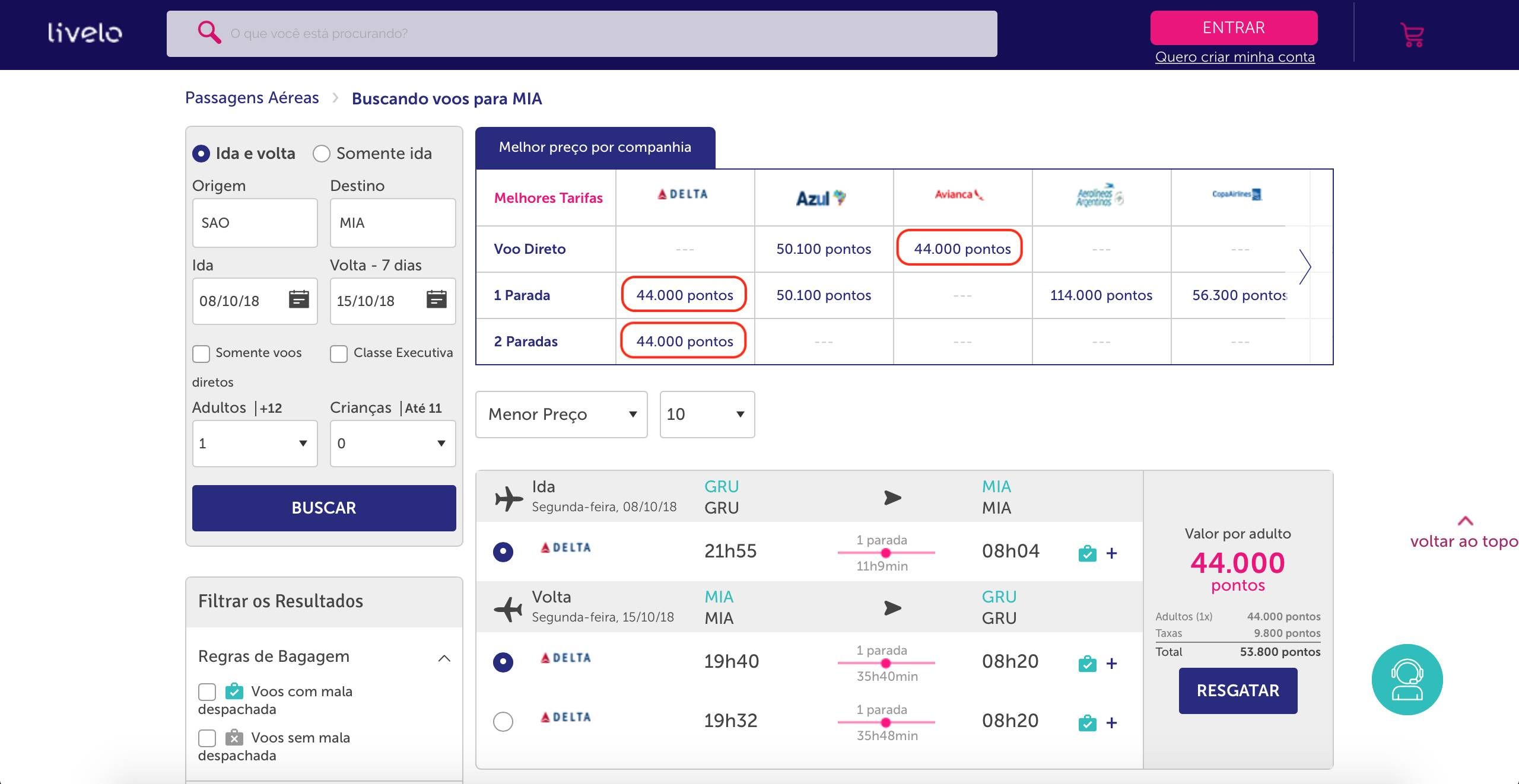Open the Crianças quantity dropdown
Screen dimensions: 1519x784
[393, 444]
